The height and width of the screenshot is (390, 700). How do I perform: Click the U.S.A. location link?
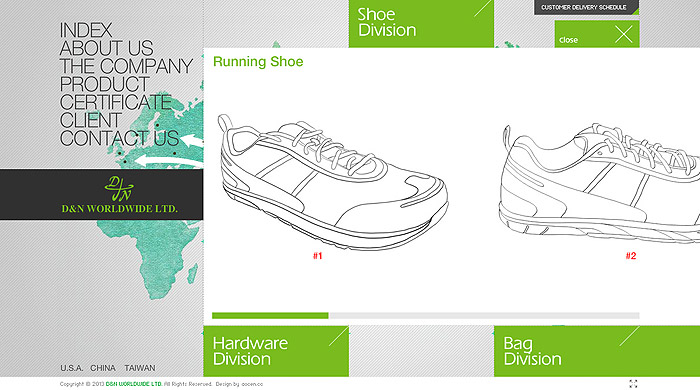click(x=71, y=368)
